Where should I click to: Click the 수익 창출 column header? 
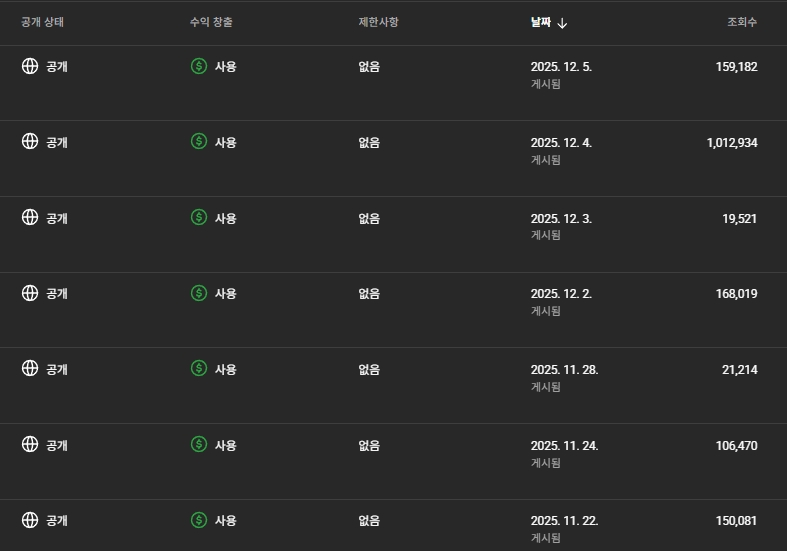(210, 22)
